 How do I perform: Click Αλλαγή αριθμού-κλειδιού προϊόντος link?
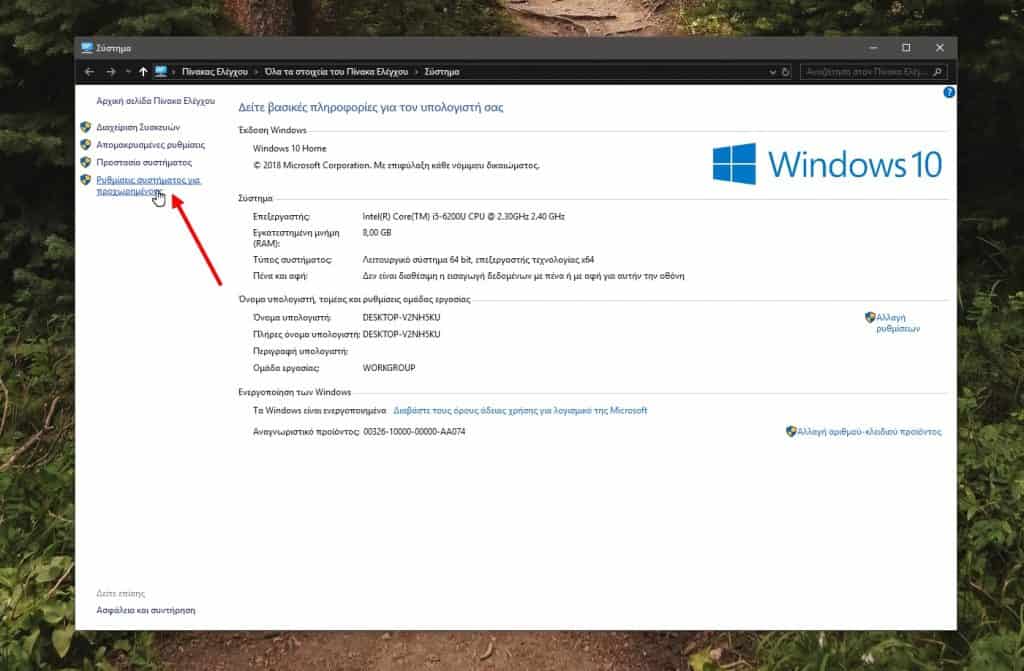[x=869, y=432]
